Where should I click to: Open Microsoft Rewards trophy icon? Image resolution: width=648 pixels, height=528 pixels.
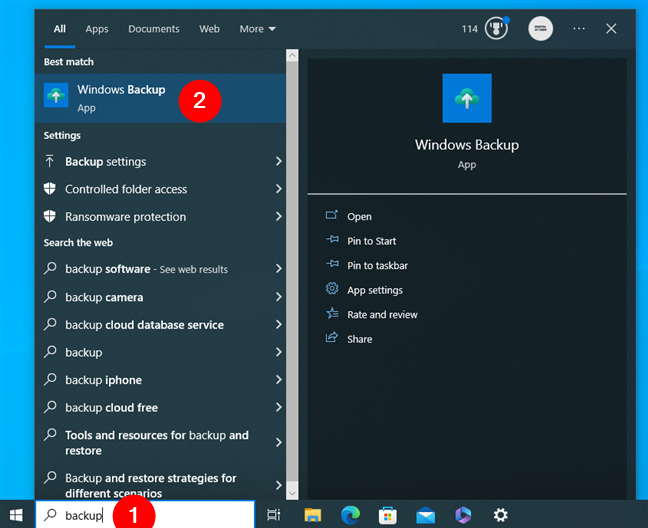coord(496,29)
